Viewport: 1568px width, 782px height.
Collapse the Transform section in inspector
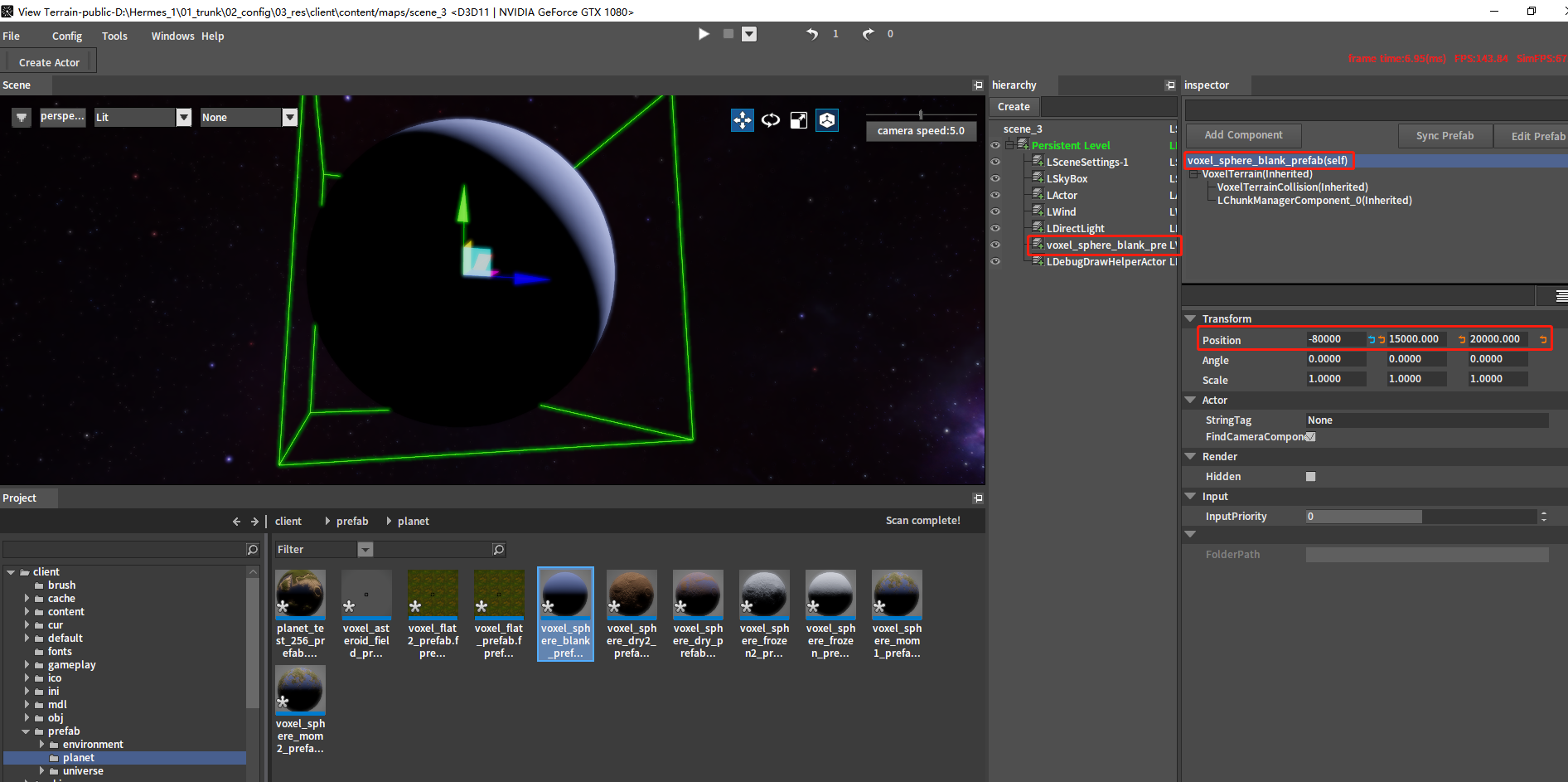coord(1191,319)
